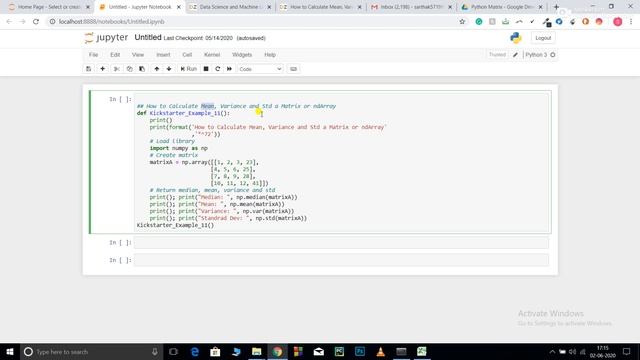Click the green Grammarly extension icon
This screenshot has height=360, width=640.
[479, 22]
